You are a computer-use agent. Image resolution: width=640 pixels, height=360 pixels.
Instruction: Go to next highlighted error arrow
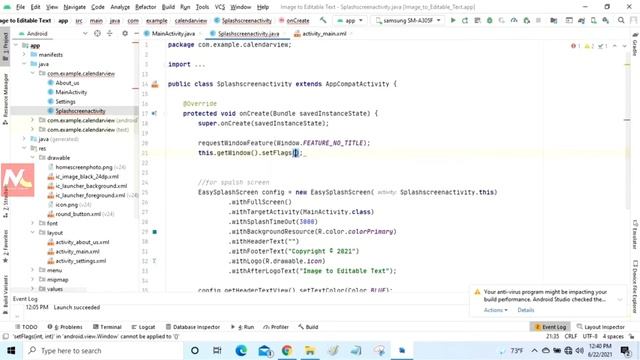click(624, 46)
